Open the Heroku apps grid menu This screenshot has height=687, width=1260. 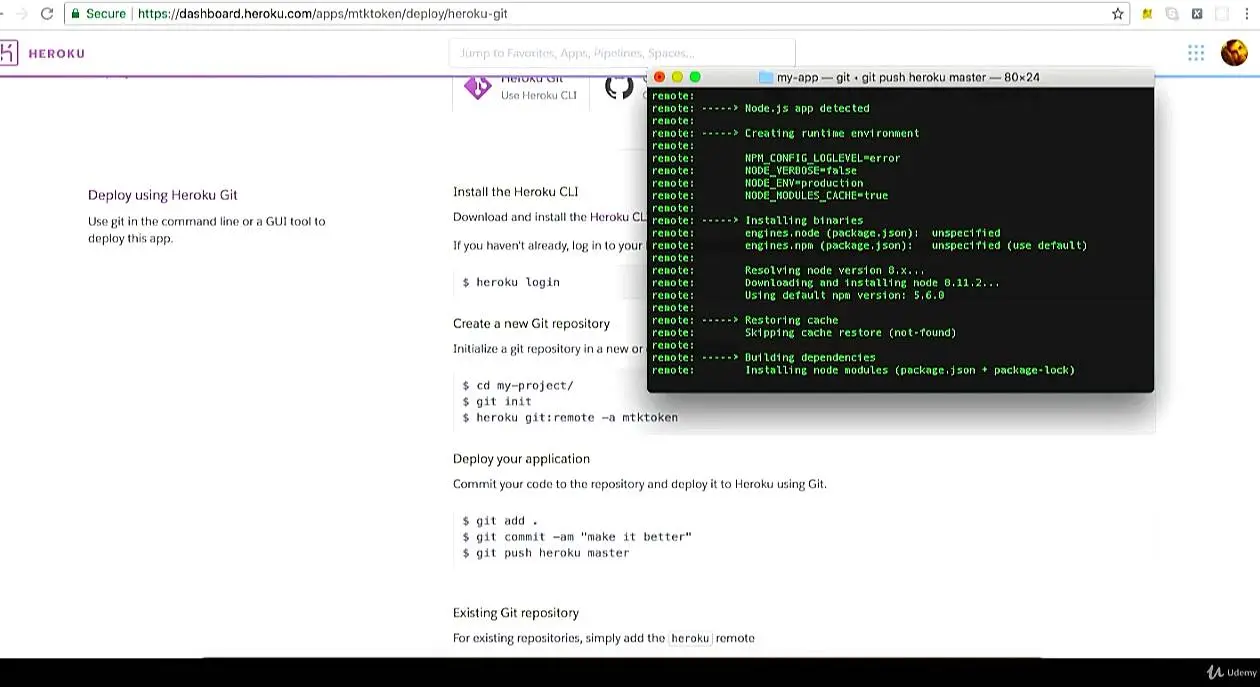[1196, 53]
